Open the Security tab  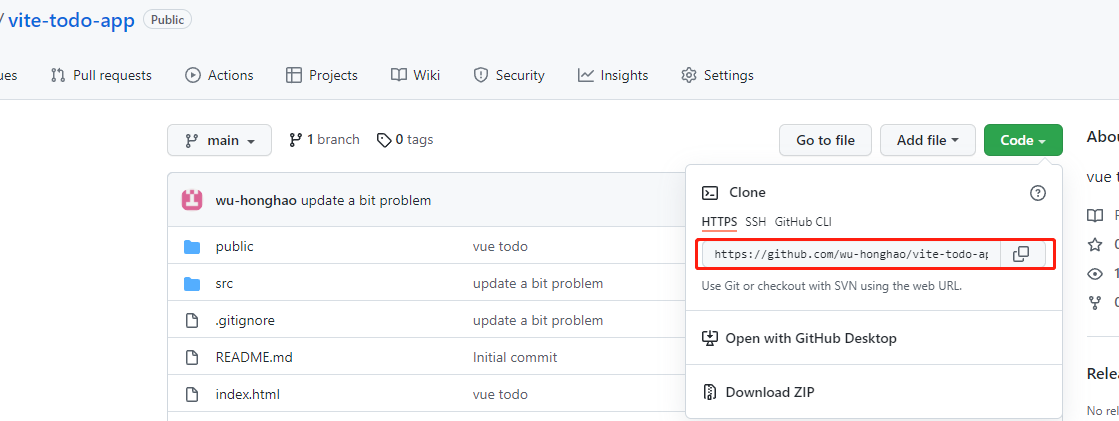[x=509, y=75]
